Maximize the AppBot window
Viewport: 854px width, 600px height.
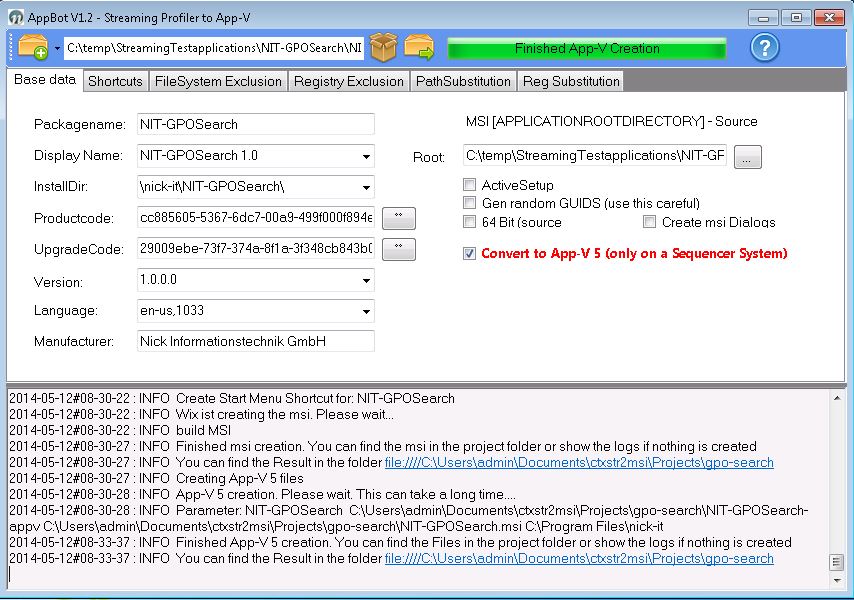pos(796,18)
